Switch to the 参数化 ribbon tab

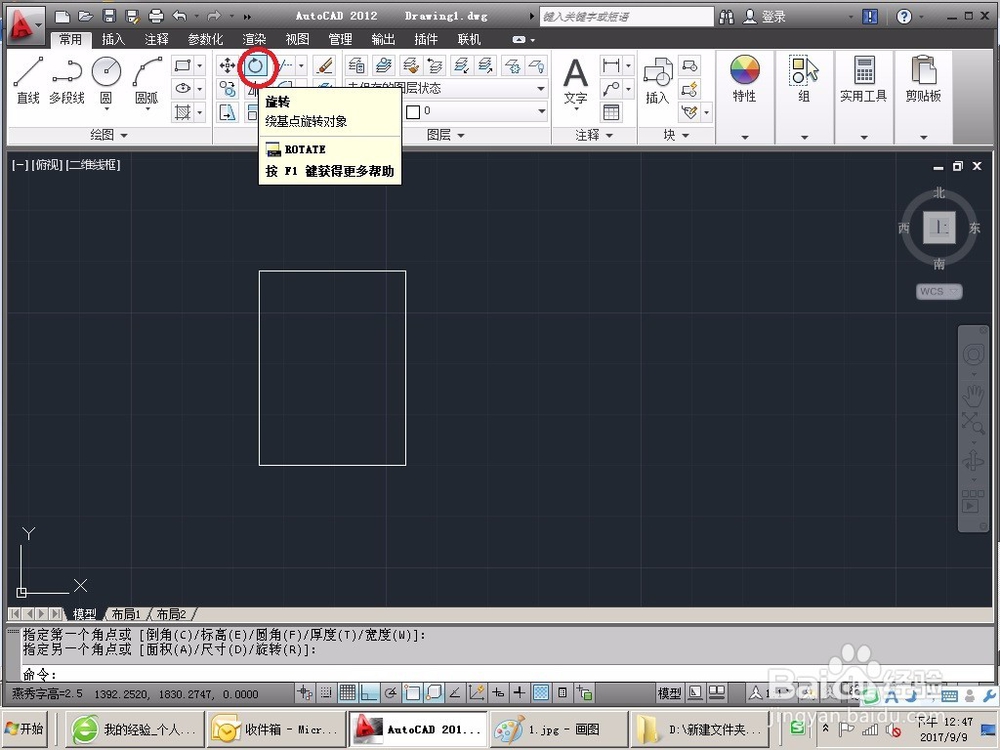(205, 40)
